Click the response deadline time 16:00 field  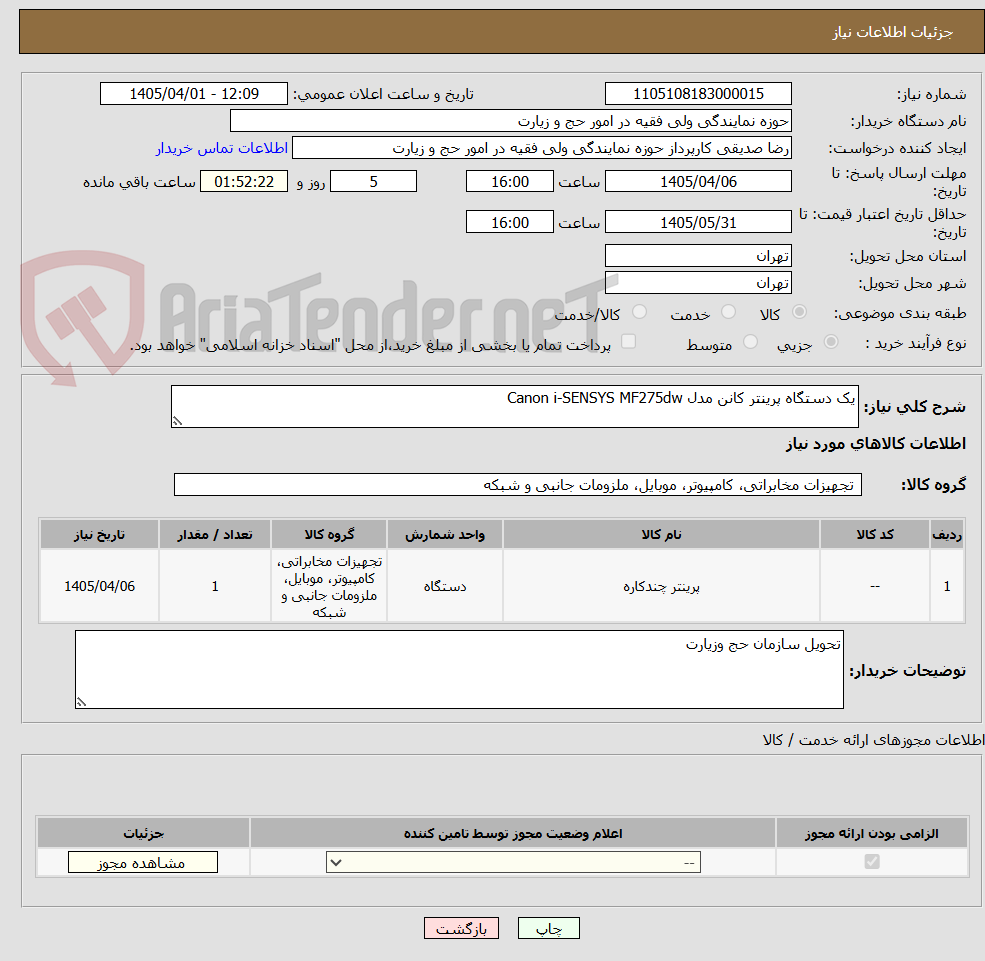click(509, 182)
